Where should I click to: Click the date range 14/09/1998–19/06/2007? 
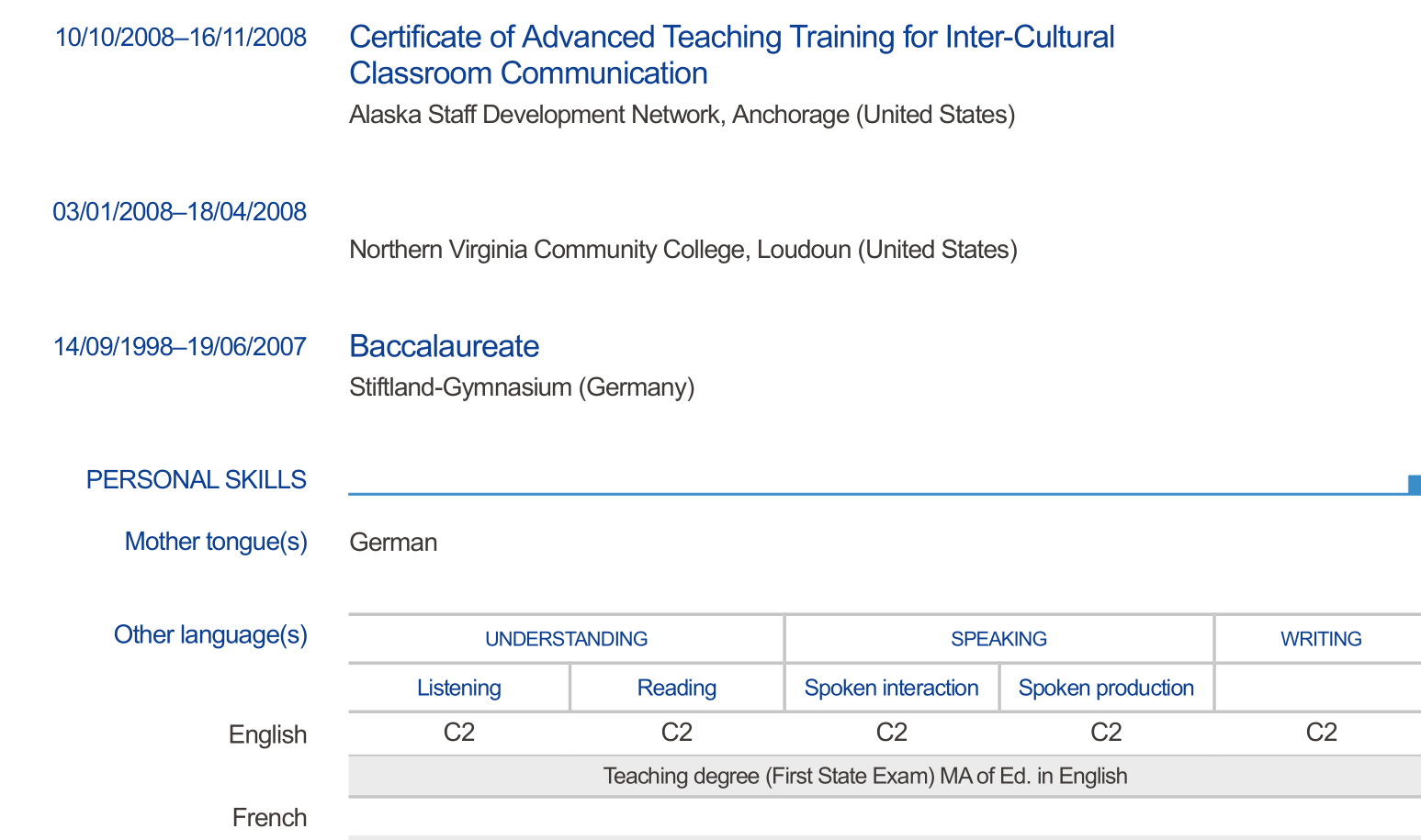point(180,347)
